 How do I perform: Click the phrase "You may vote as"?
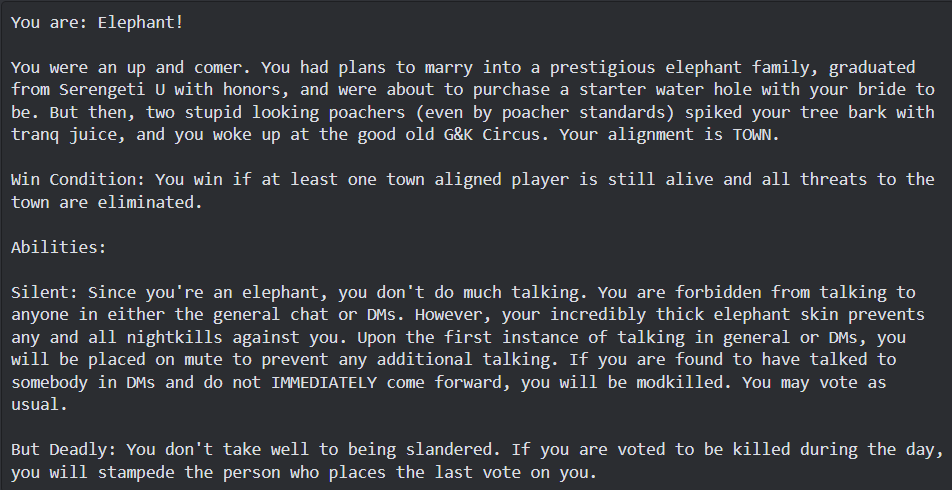click(x=814, y=383)
